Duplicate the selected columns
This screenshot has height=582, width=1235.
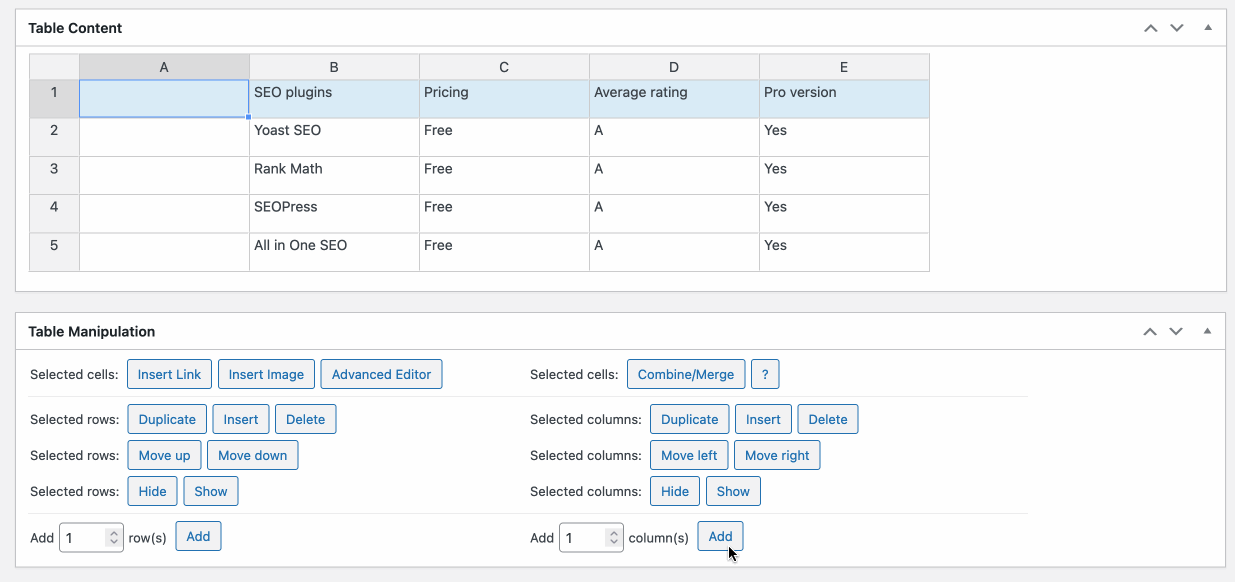point(690,419)
